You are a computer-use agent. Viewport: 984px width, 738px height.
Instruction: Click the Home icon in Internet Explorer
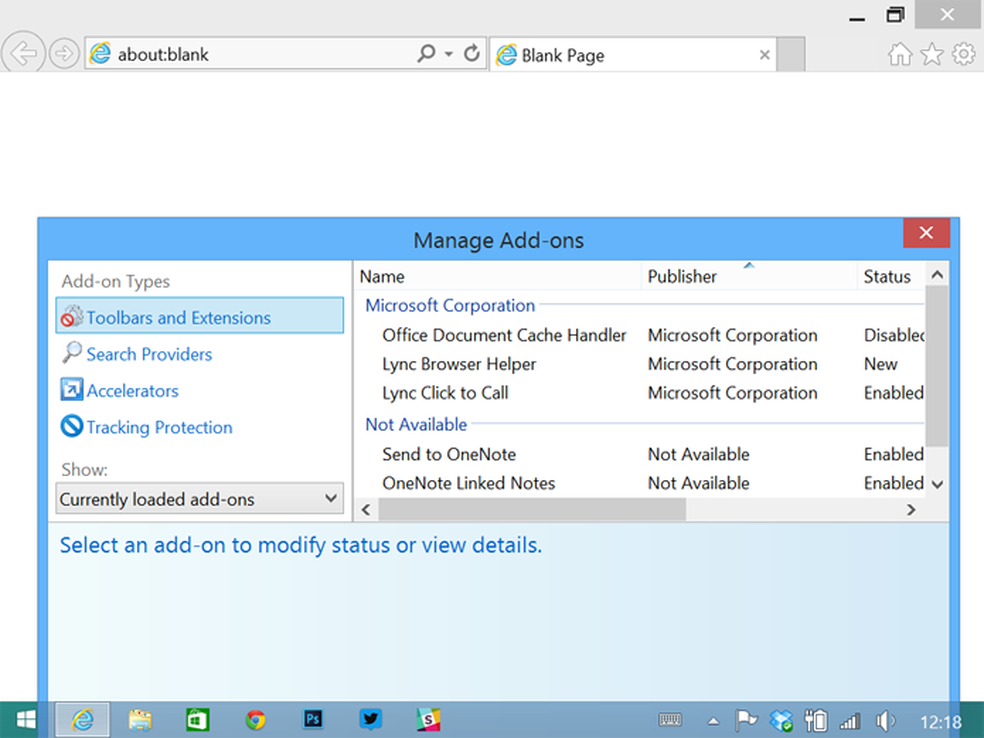(899, 54)
